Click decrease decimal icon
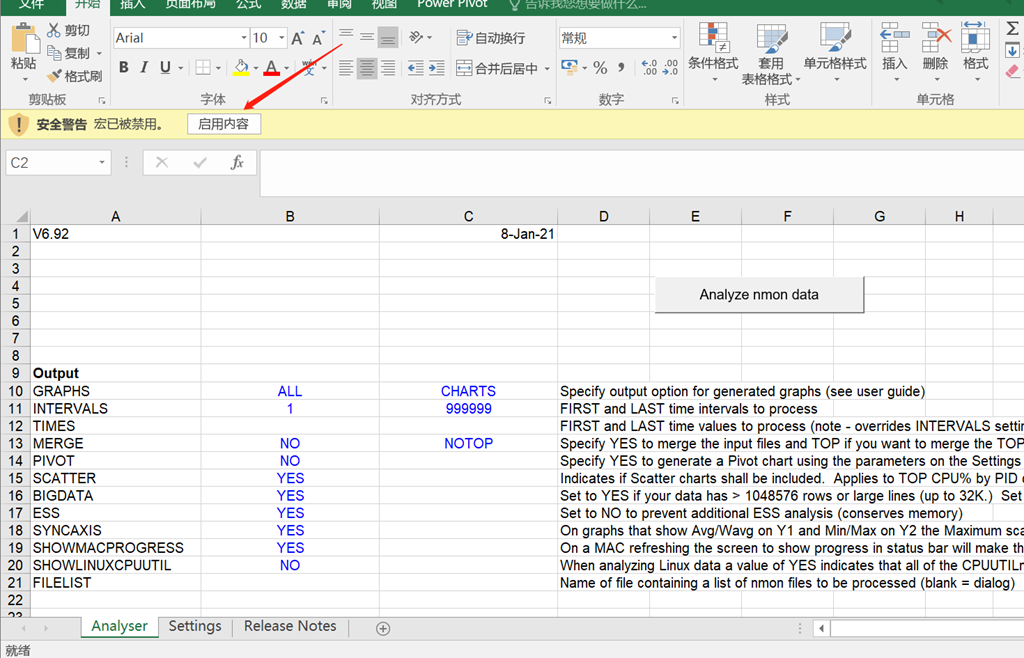1024x658 pixels. point(671,67)
